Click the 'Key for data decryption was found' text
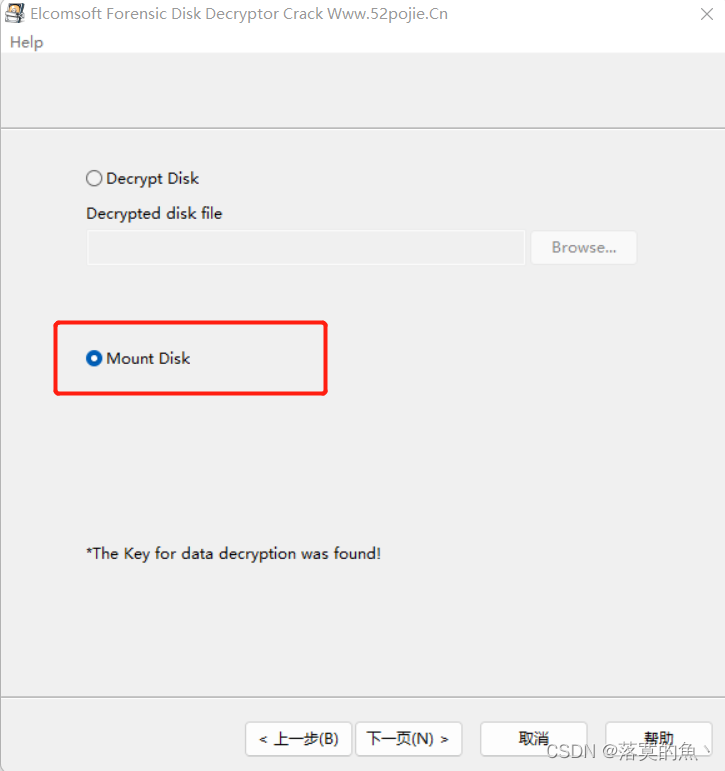 (234, 554)
